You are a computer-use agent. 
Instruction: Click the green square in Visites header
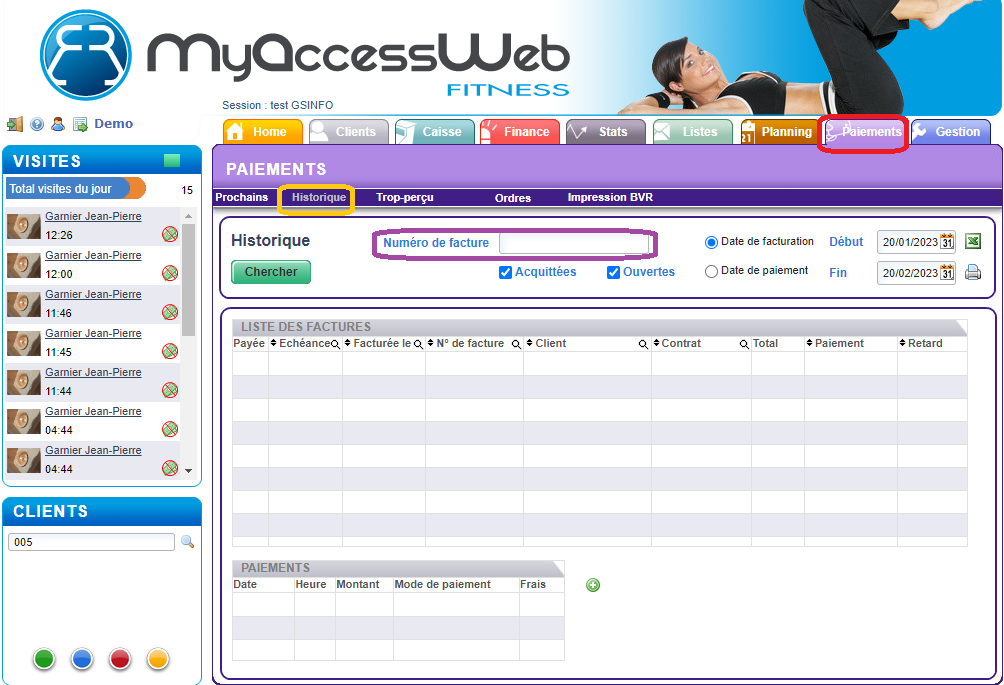[x=172, y=161]
